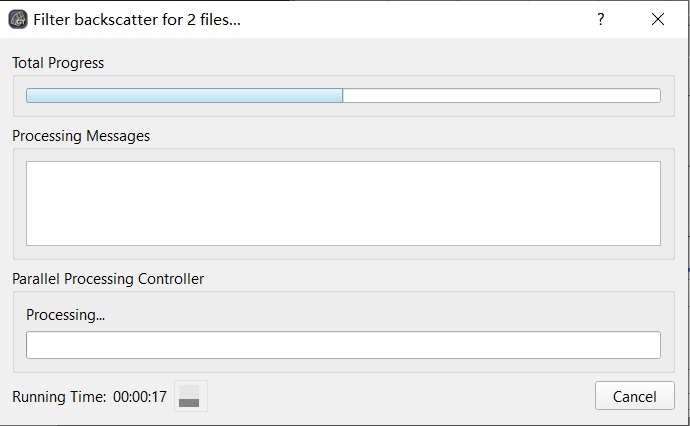Click the empty Parallel Processing progress bar
Screen dimensions: 690x426
click(x=343, y=345)
